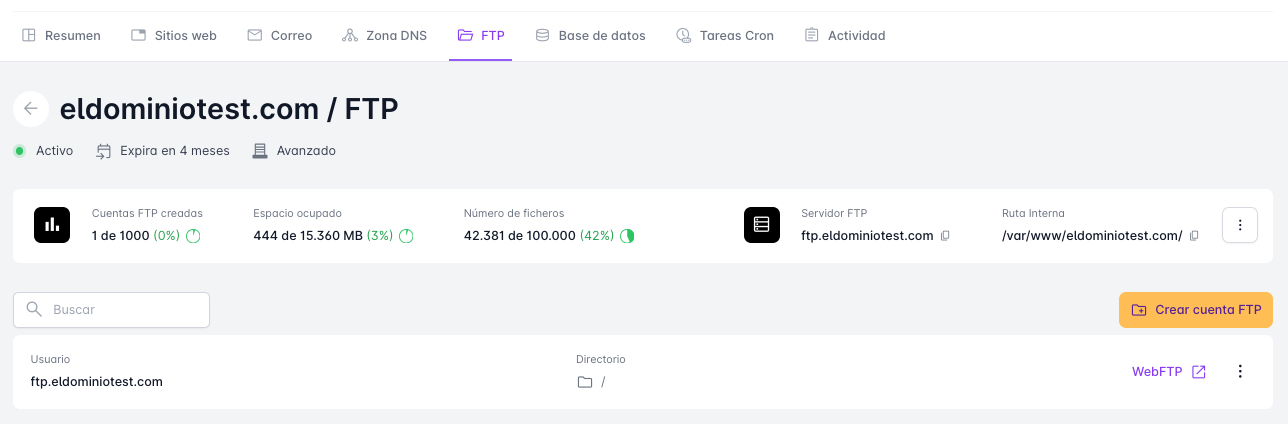Open options menu for ftp.eldominiotest.com account
Screen dimensions: 1288x424
coord(1240,372)
